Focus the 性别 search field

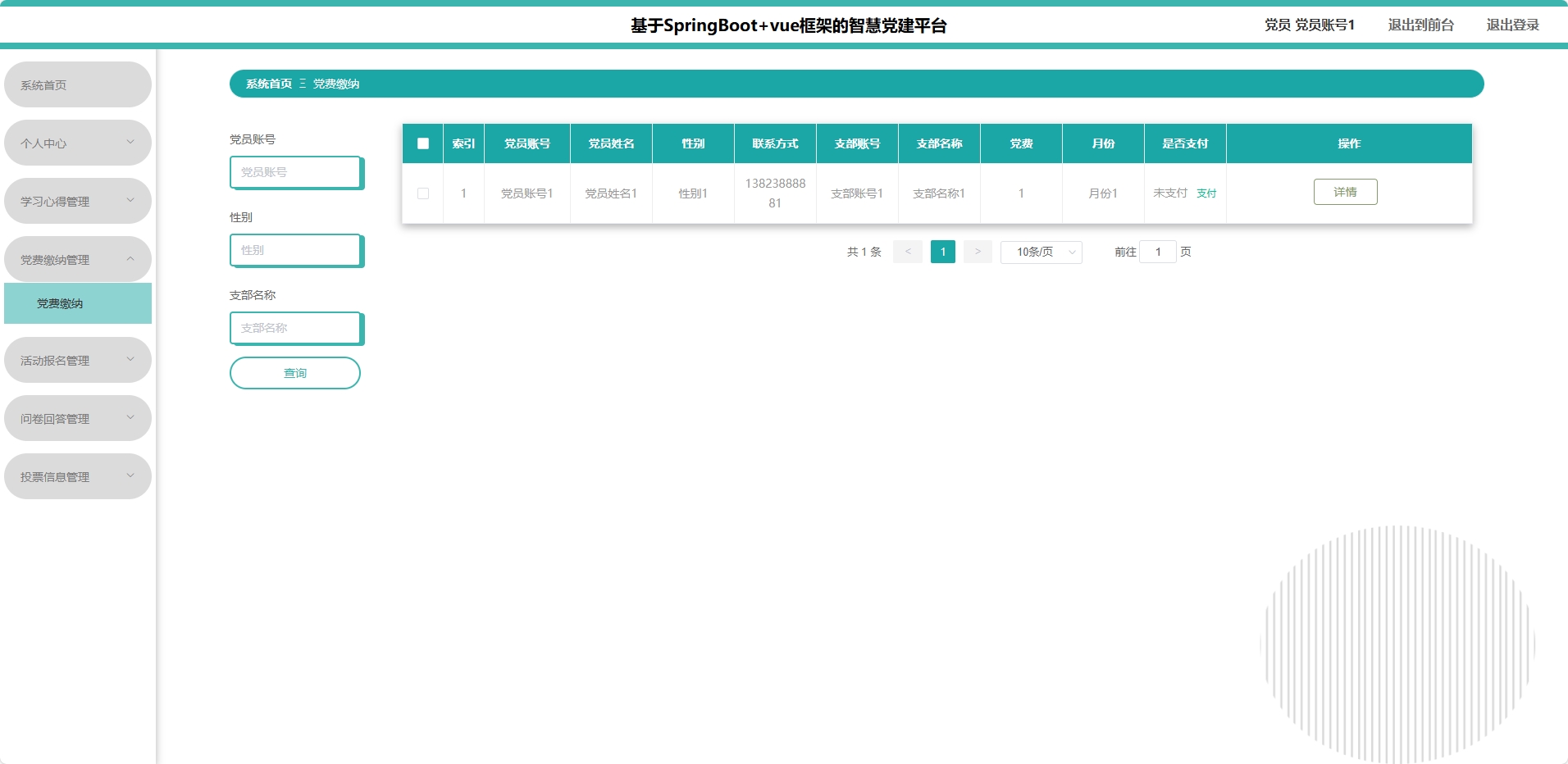point(295,250)
